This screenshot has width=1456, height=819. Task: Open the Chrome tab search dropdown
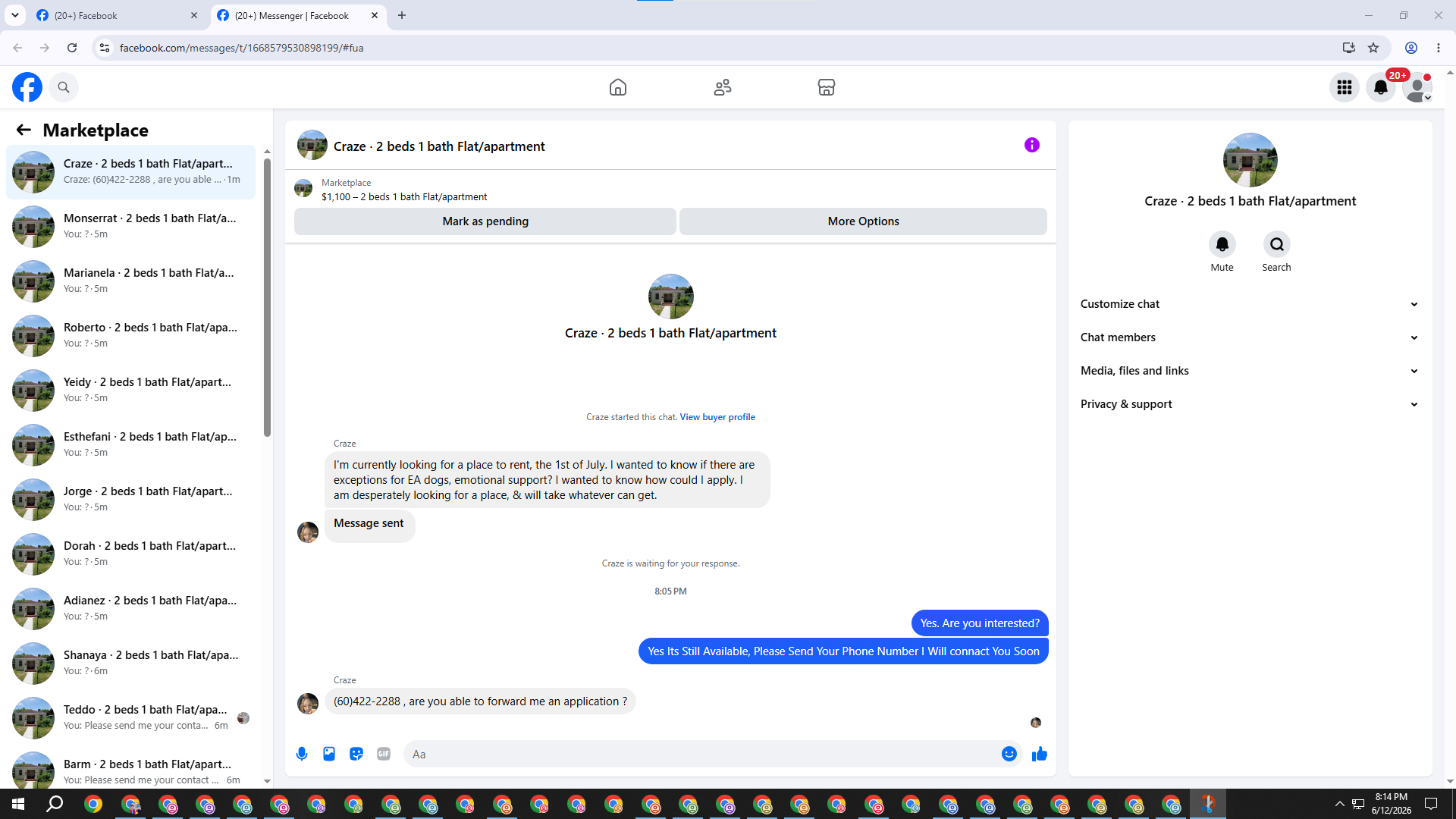tap(15, 15)
